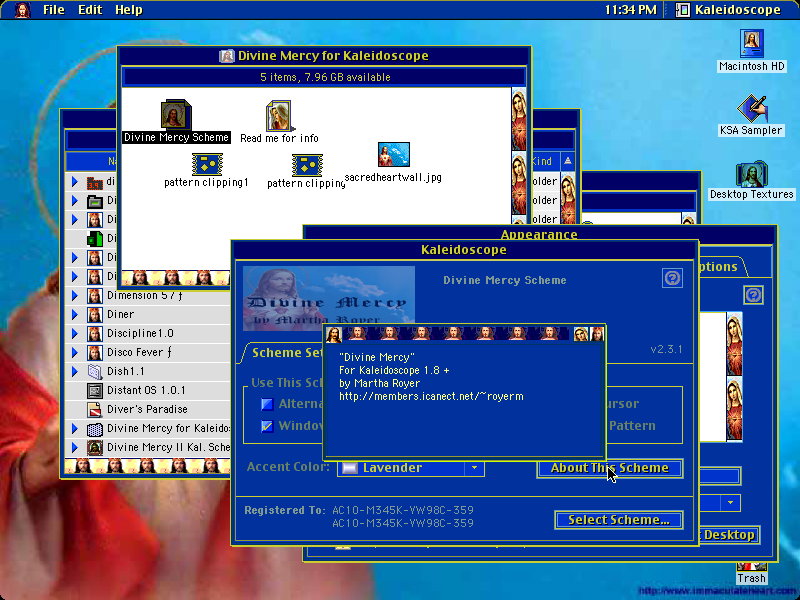Open the Macintosh HD desktop icon
This screenshot has width=800, height=600.
coord(751,43)
